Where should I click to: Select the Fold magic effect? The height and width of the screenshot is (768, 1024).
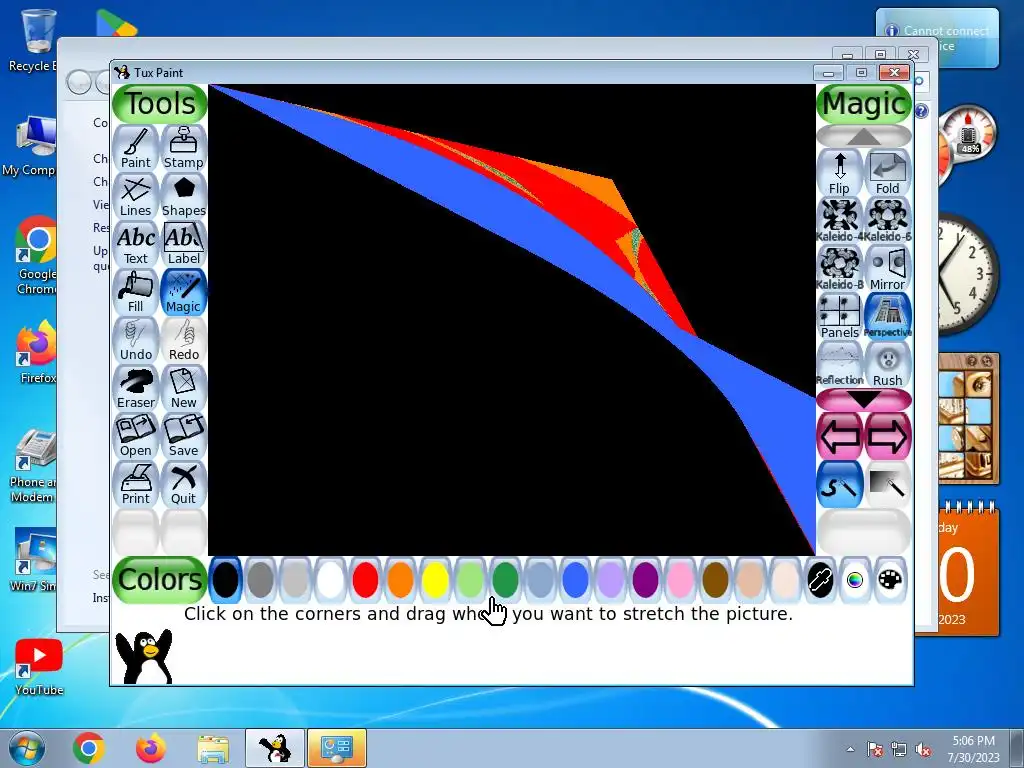coord(888,172)
